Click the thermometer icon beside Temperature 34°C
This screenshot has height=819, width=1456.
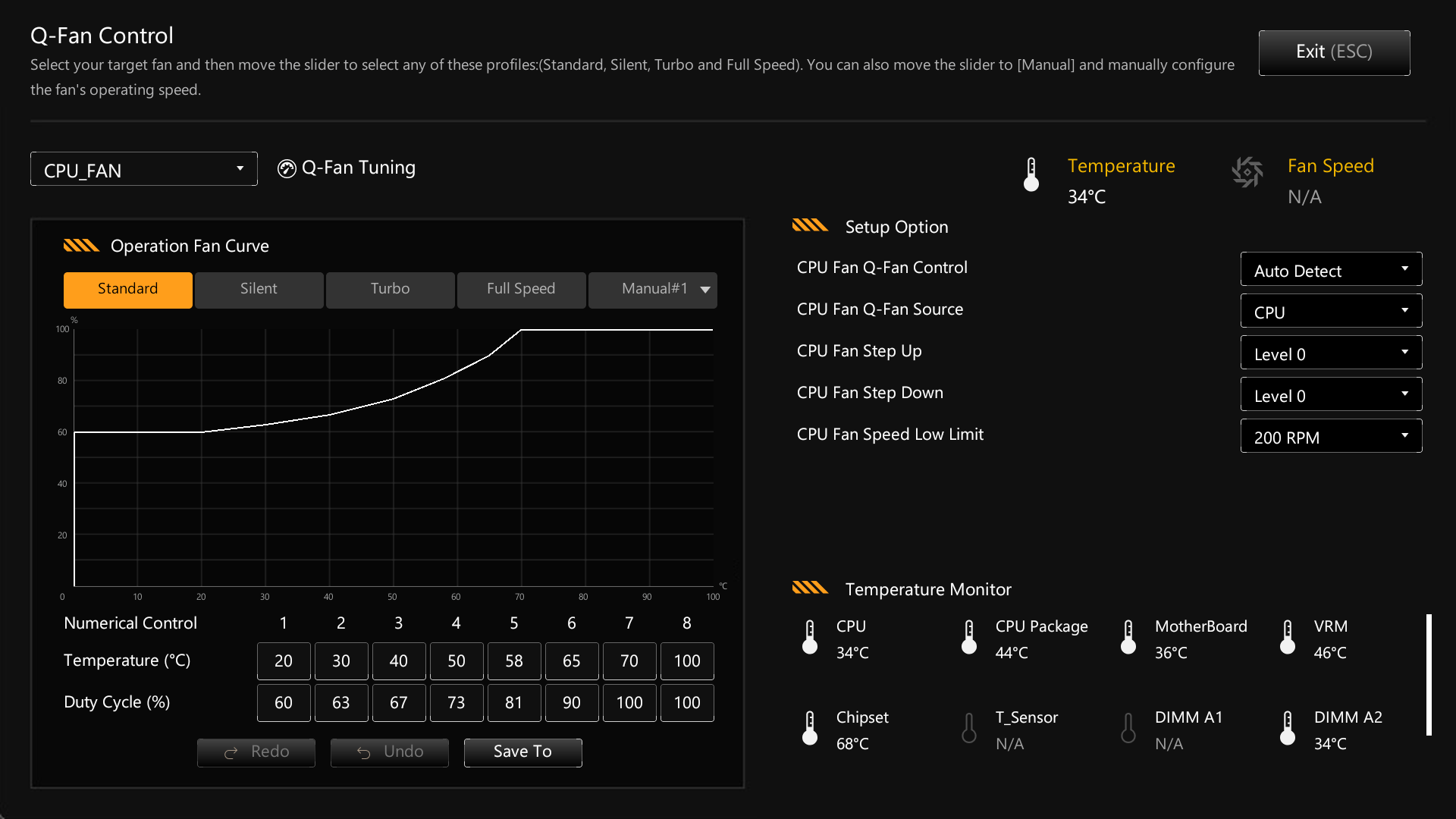(1031, 174)
